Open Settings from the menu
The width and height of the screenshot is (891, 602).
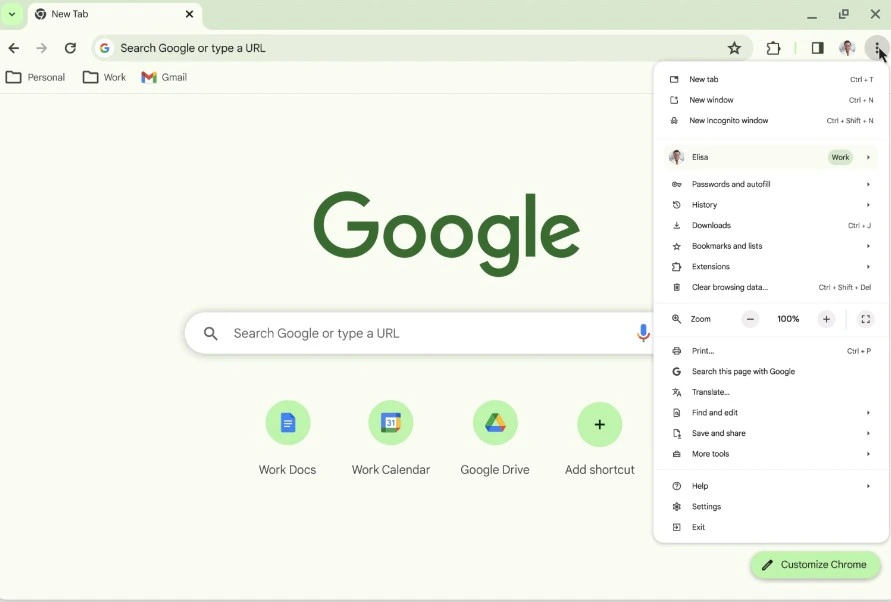click(x=771, y=506)
